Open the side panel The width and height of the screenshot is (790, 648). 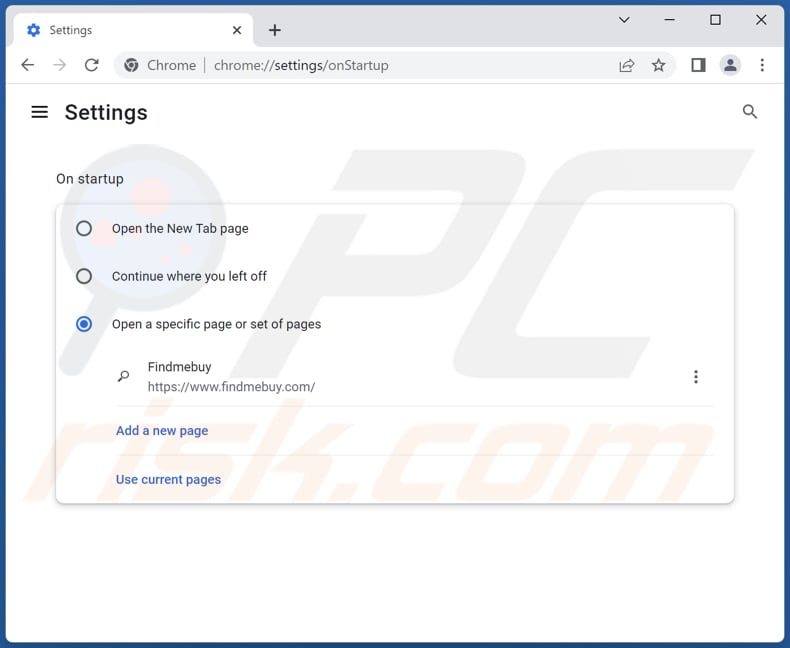(698, 65)
